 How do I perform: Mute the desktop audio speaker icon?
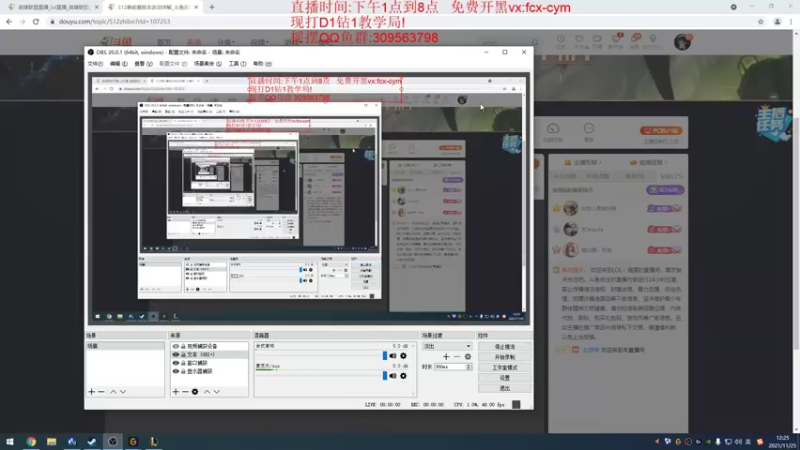pos(393,356)
